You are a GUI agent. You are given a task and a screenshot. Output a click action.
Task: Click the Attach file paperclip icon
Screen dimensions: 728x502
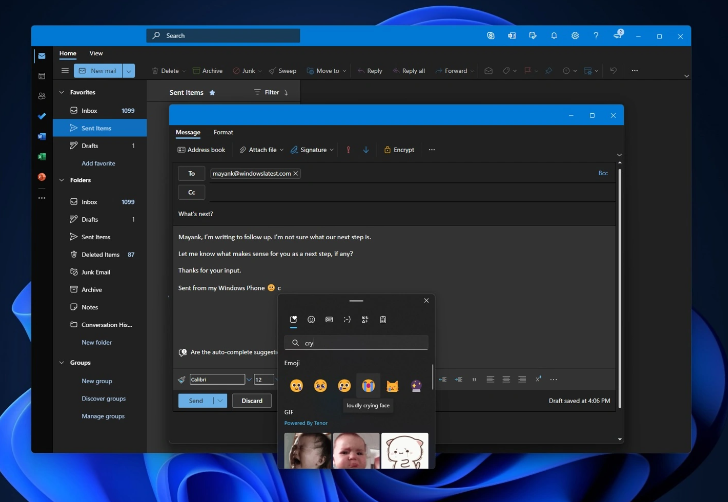[241, 150]
